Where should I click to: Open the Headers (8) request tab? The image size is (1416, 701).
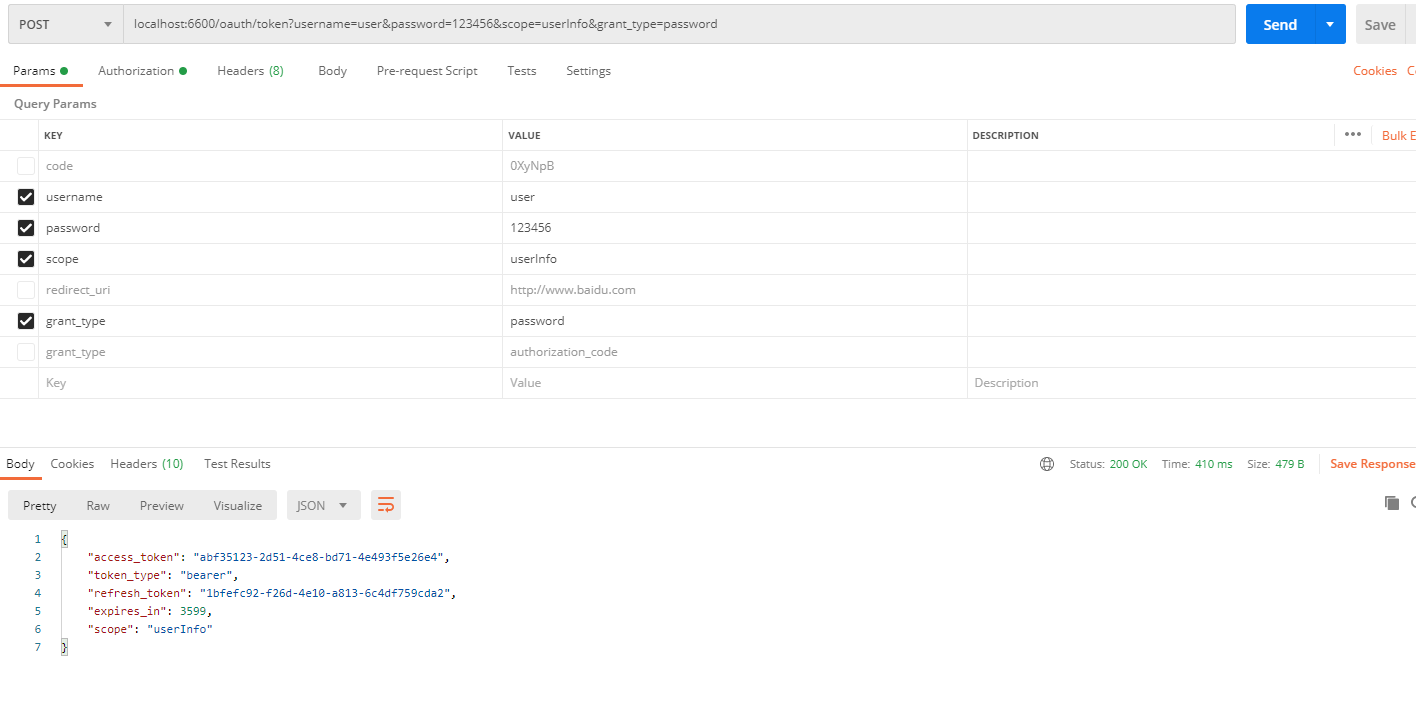tap(250, 71)
